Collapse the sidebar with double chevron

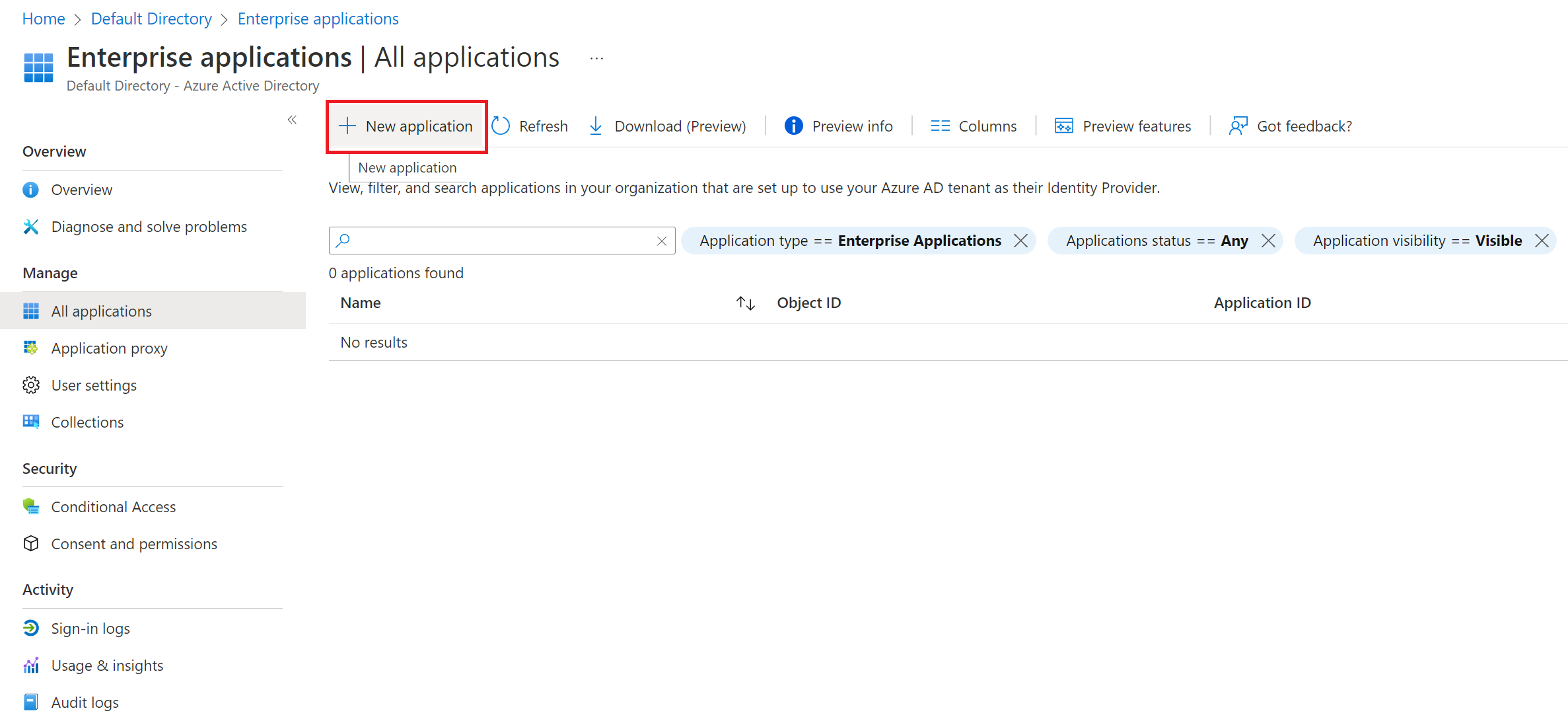[x=292, y=120]
